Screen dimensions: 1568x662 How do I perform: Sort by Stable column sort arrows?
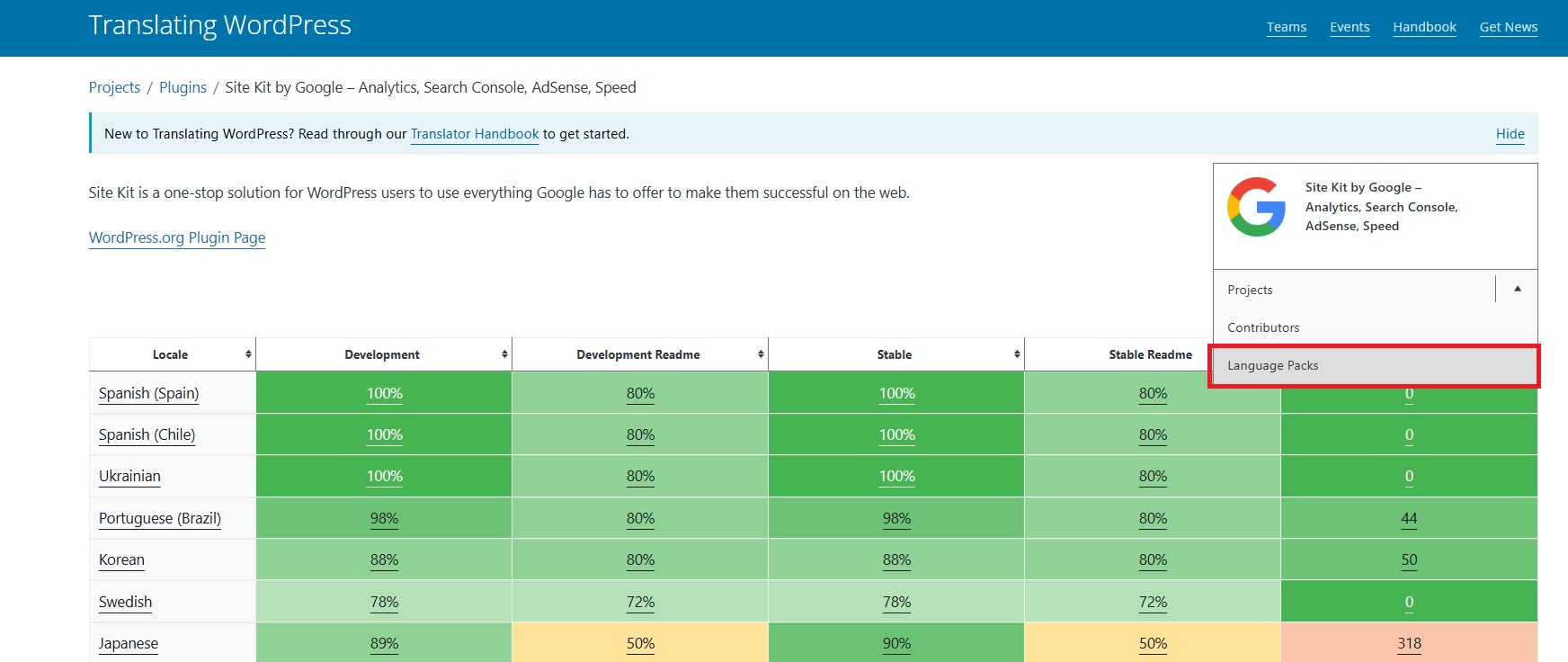1017,354
